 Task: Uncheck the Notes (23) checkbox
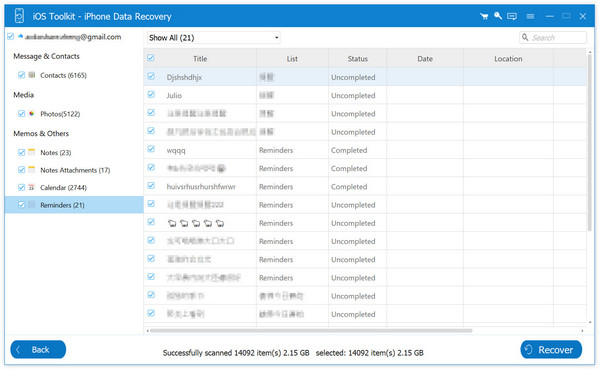click(21, 152)
